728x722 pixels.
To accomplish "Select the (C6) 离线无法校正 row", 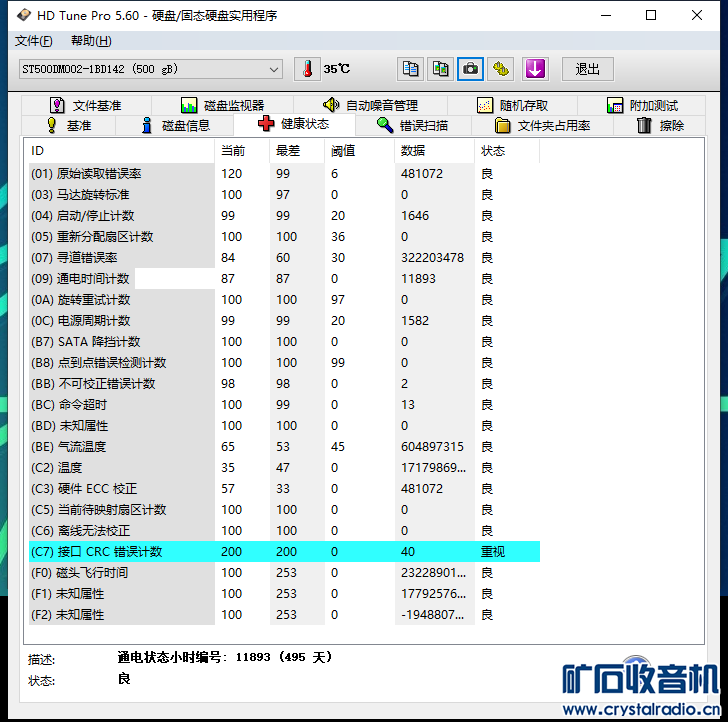I will (284, 531).
